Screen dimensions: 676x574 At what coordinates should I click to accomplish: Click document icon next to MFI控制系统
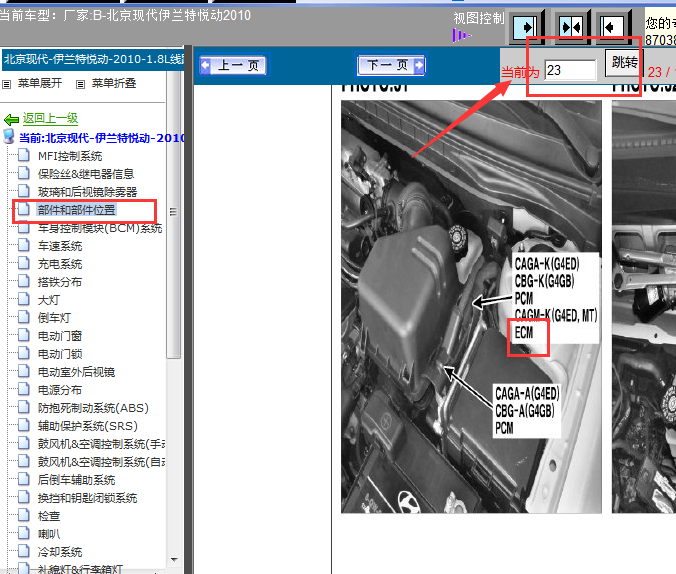click(x=24, y=155)
